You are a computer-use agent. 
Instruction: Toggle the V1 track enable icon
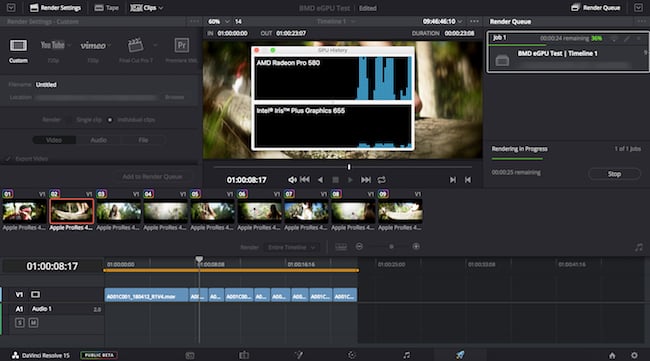pos(35,294)
